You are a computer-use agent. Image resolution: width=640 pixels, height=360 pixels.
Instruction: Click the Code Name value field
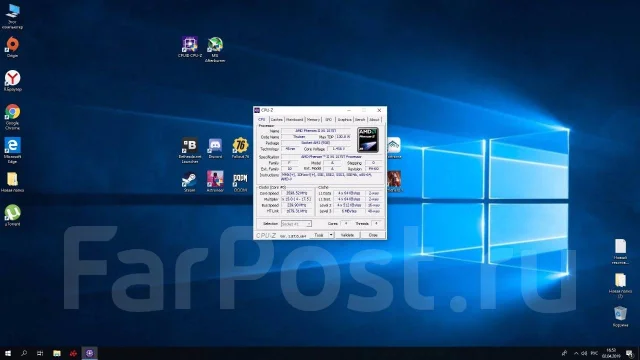click(x=299, y=137)
